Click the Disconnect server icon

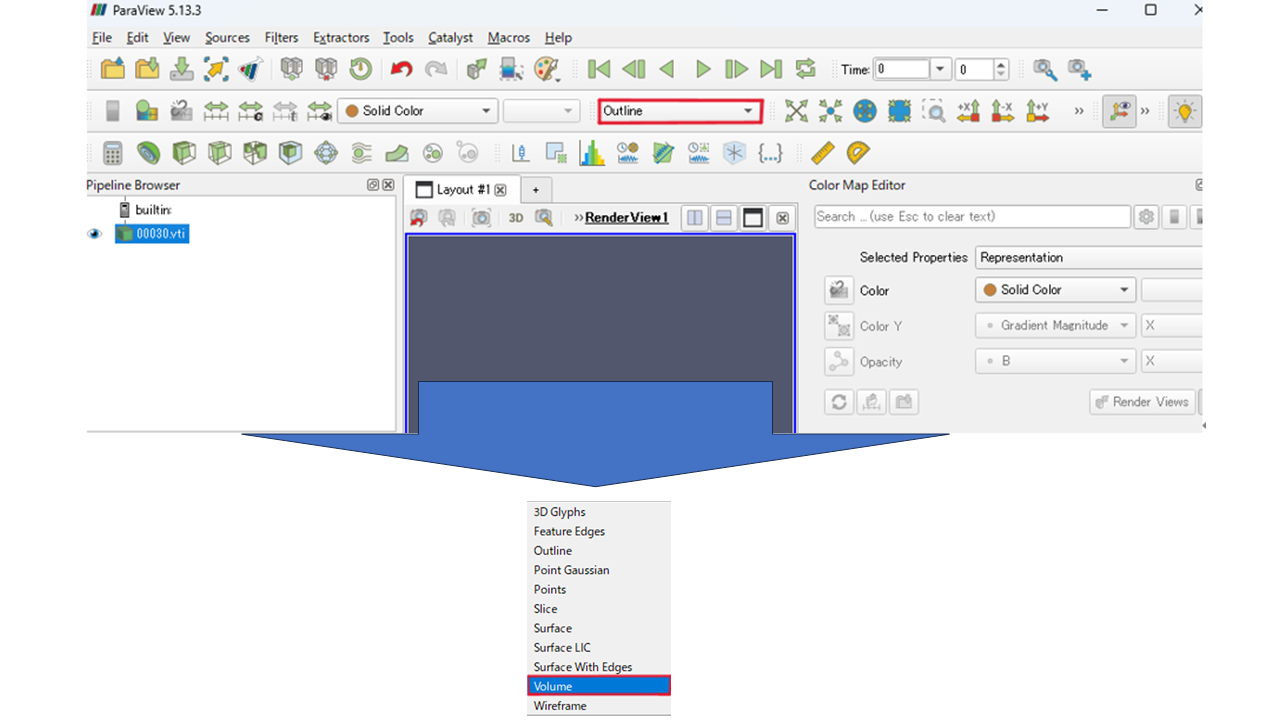(326, 68)
